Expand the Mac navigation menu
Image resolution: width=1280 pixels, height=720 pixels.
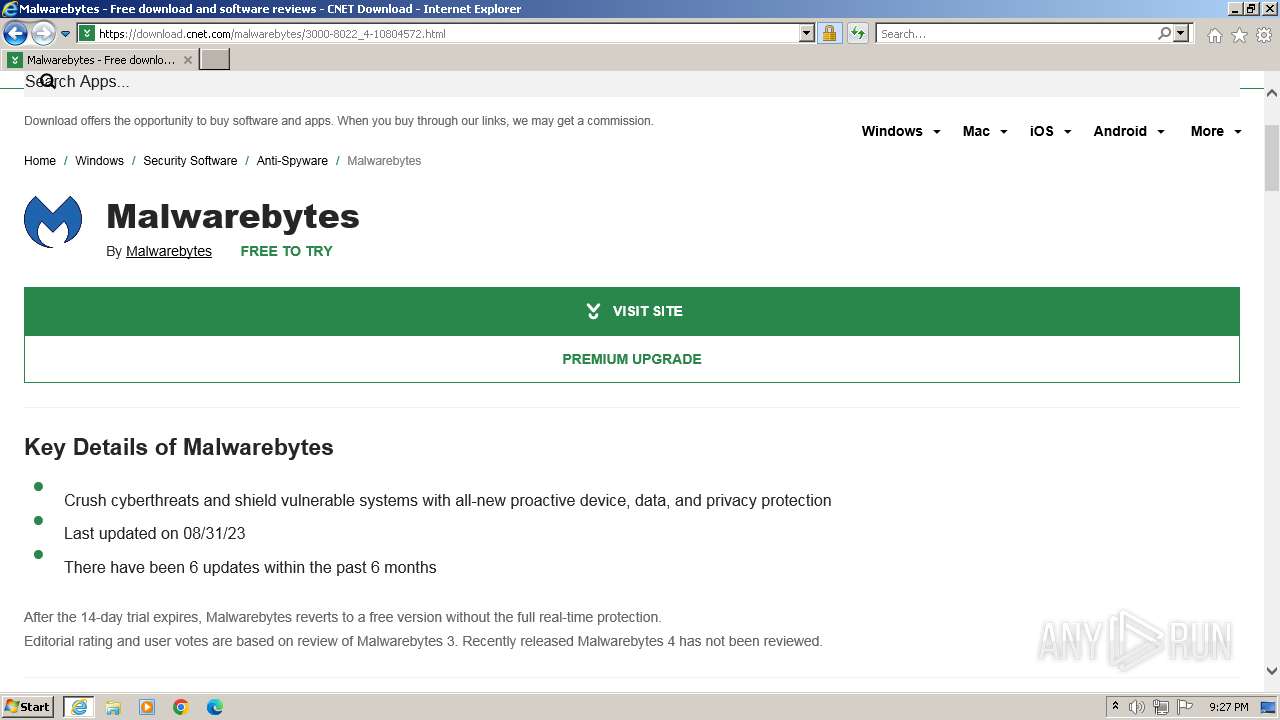[985, 131]
